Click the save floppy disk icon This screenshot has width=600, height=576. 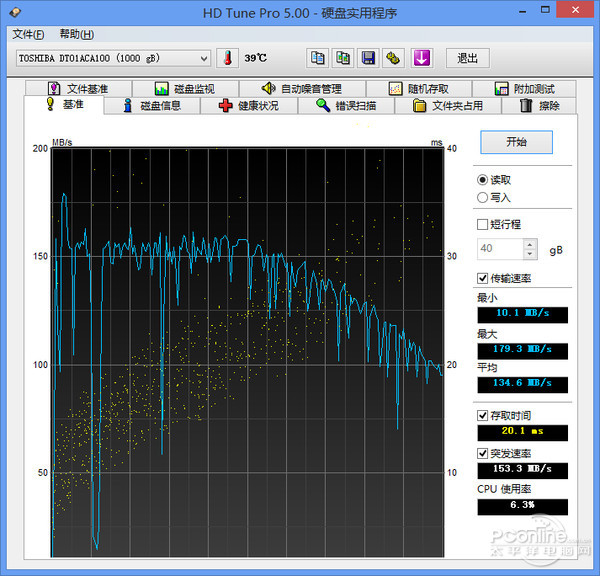[368, 58]
